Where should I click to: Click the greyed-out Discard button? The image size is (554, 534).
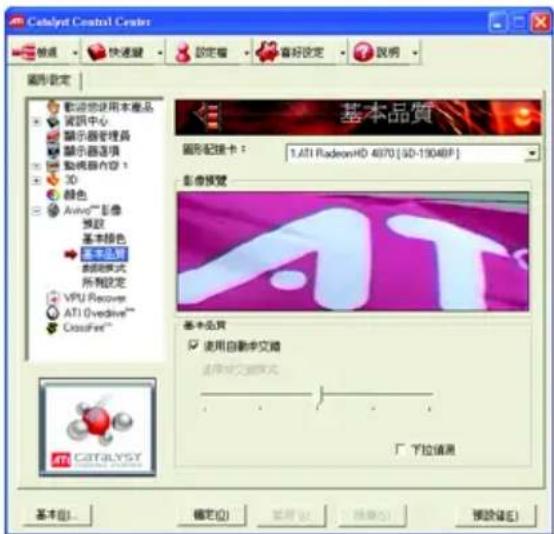372,515
